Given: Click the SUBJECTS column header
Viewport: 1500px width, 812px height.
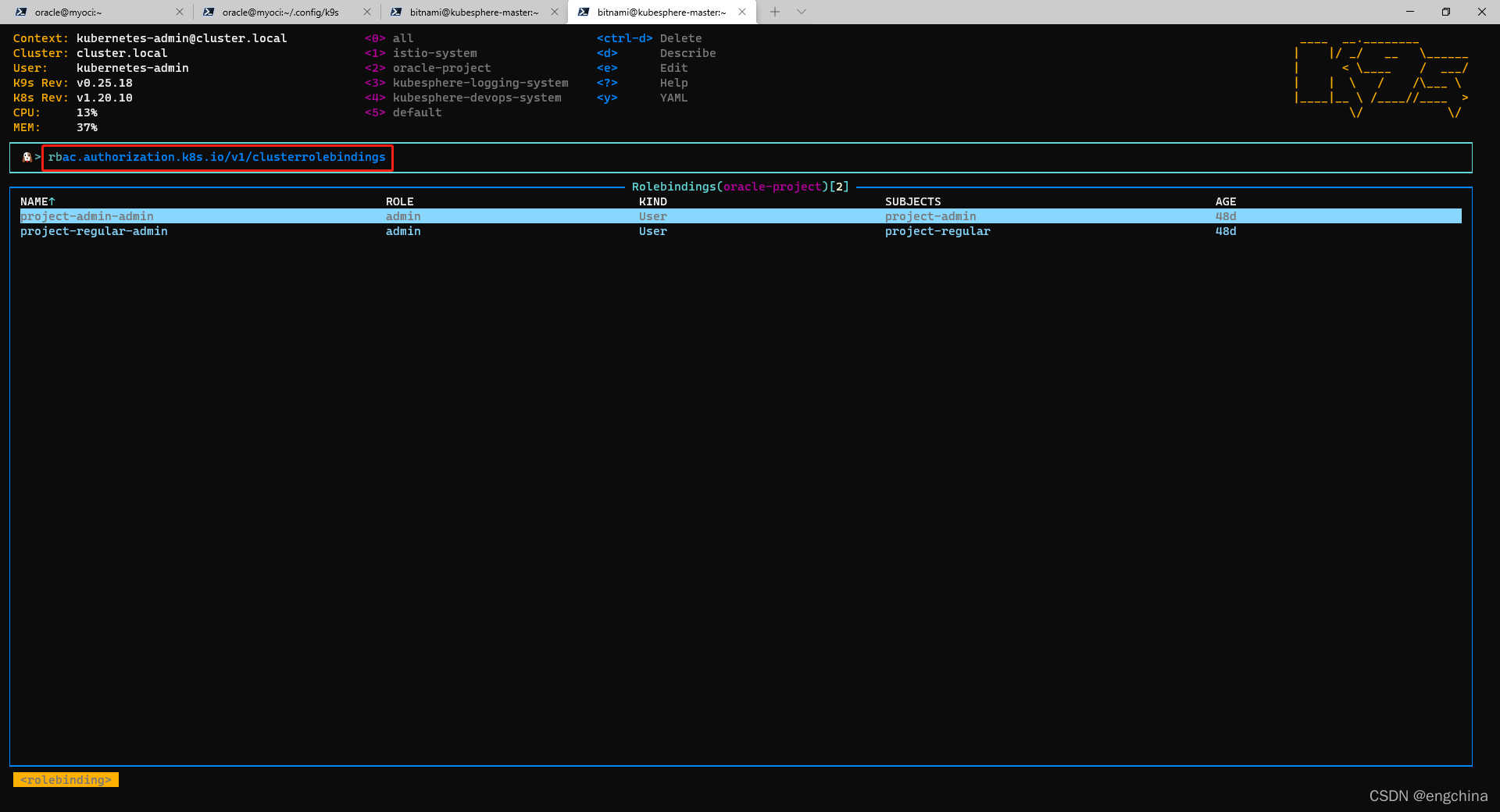Looking at the screenshot, I should (x=912, y=201).
